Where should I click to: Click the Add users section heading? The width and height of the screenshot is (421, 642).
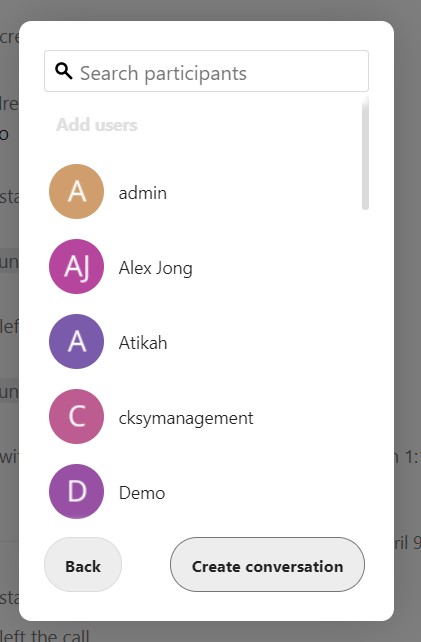[97, 125]
